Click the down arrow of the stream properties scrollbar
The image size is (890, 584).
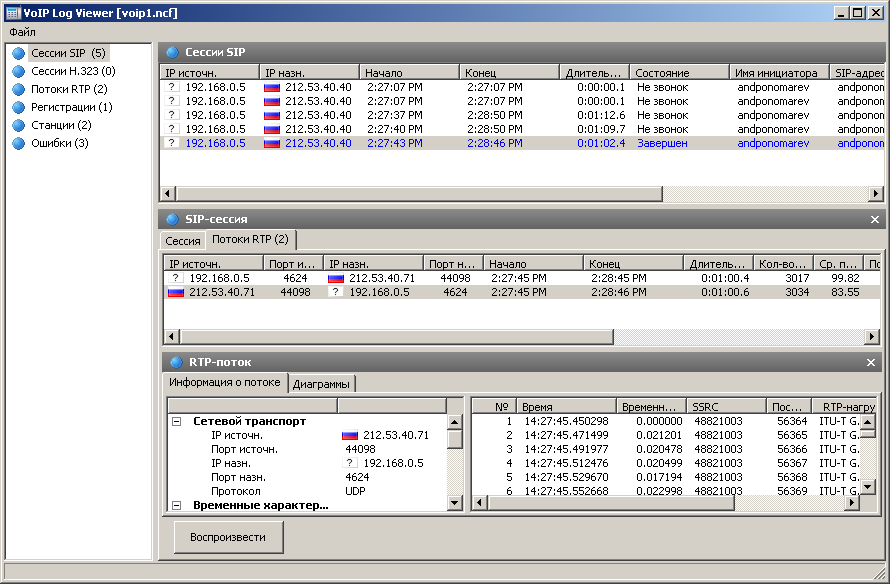point(455,502)
